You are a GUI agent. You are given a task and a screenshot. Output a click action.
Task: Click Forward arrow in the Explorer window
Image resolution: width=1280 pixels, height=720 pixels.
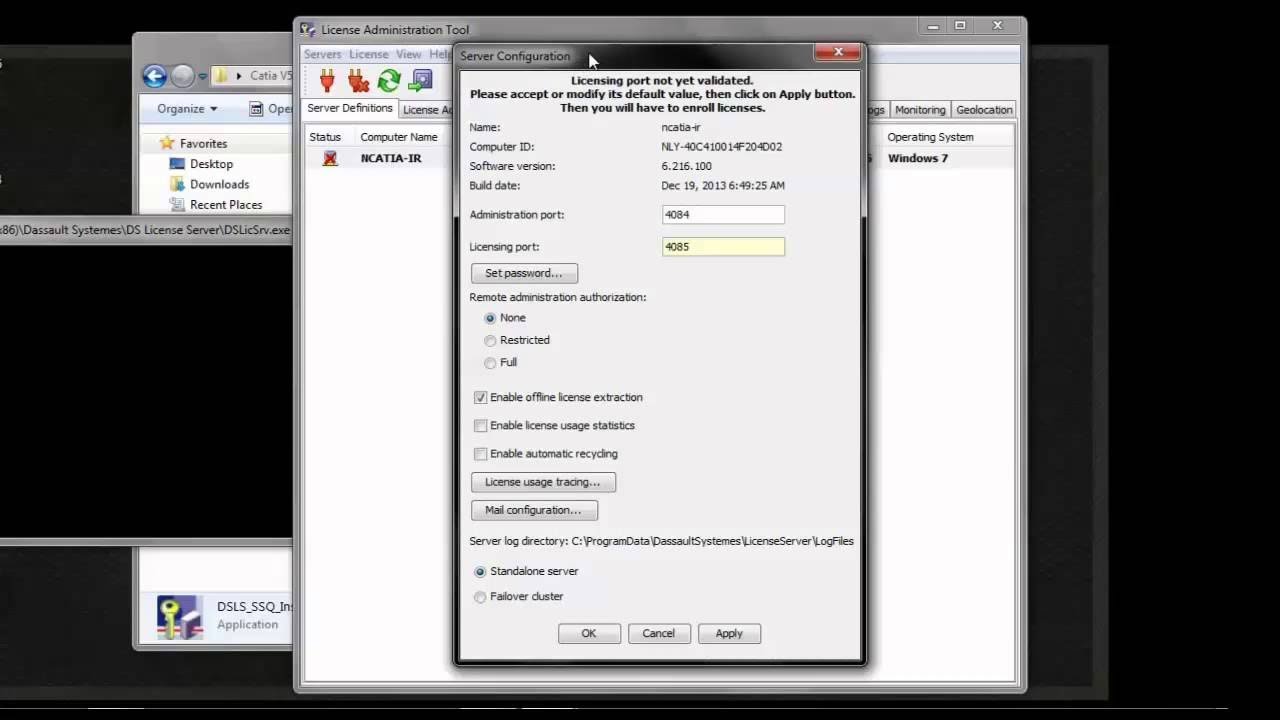point(182,76)
